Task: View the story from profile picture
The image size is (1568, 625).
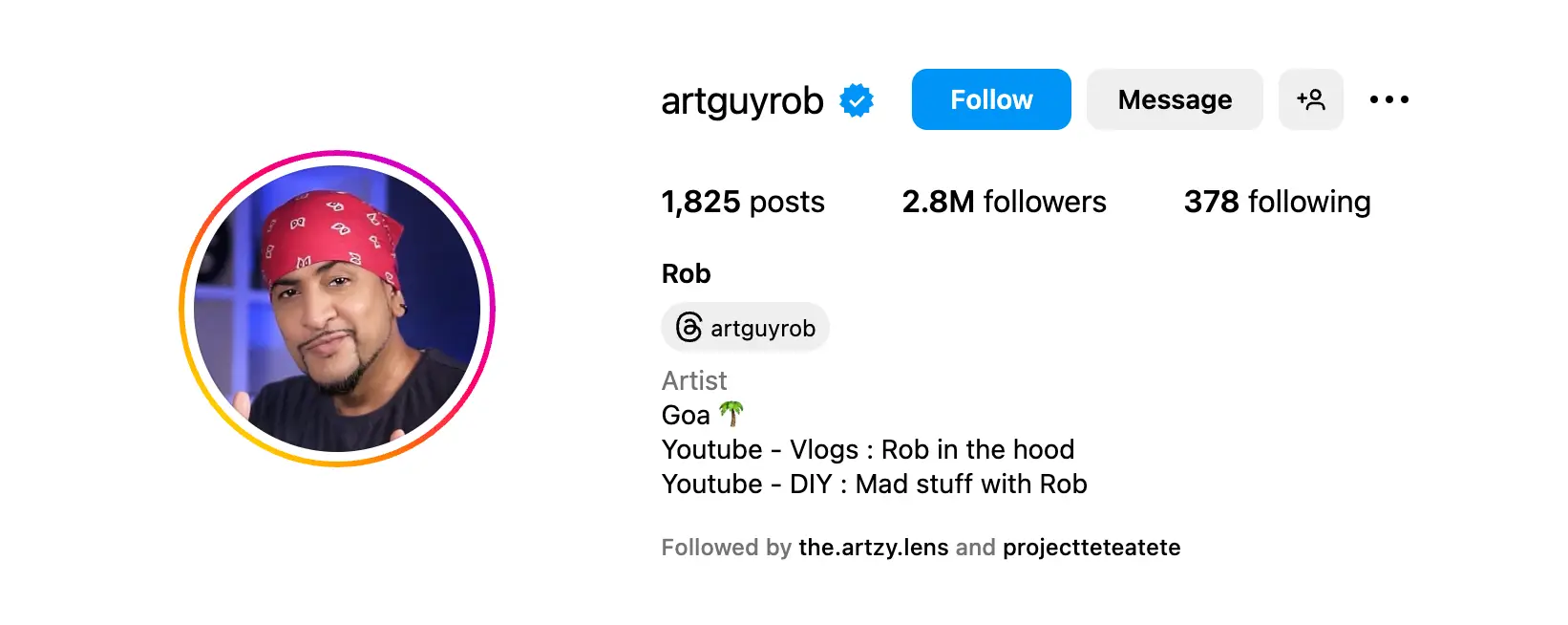Action: pyautogui.click(x=337, y=308)
